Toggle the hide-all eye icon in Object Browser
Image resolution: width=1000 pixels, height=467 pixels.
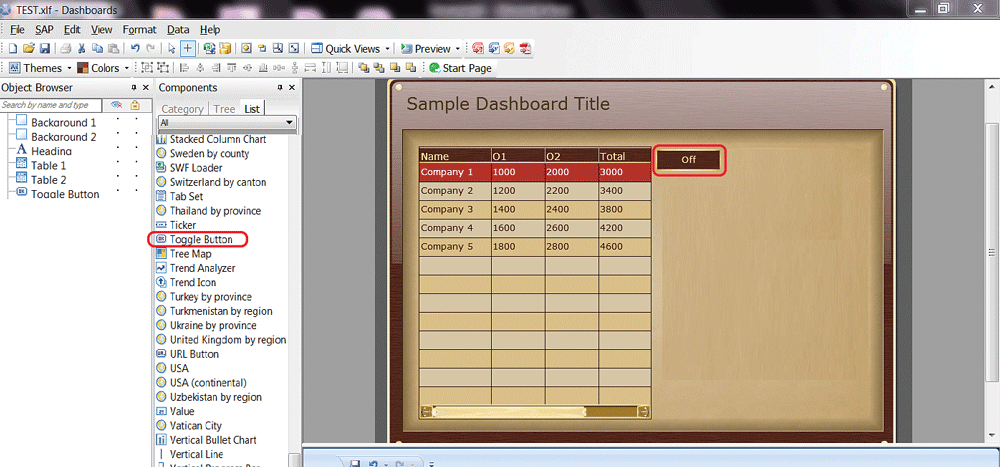(x=116, y=105)
